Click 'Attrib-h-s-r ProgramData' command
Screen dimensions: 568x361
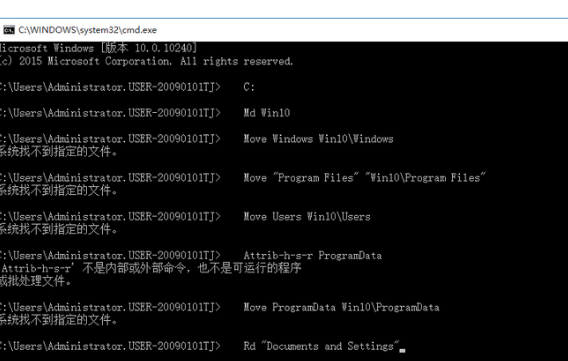[312, 256]
